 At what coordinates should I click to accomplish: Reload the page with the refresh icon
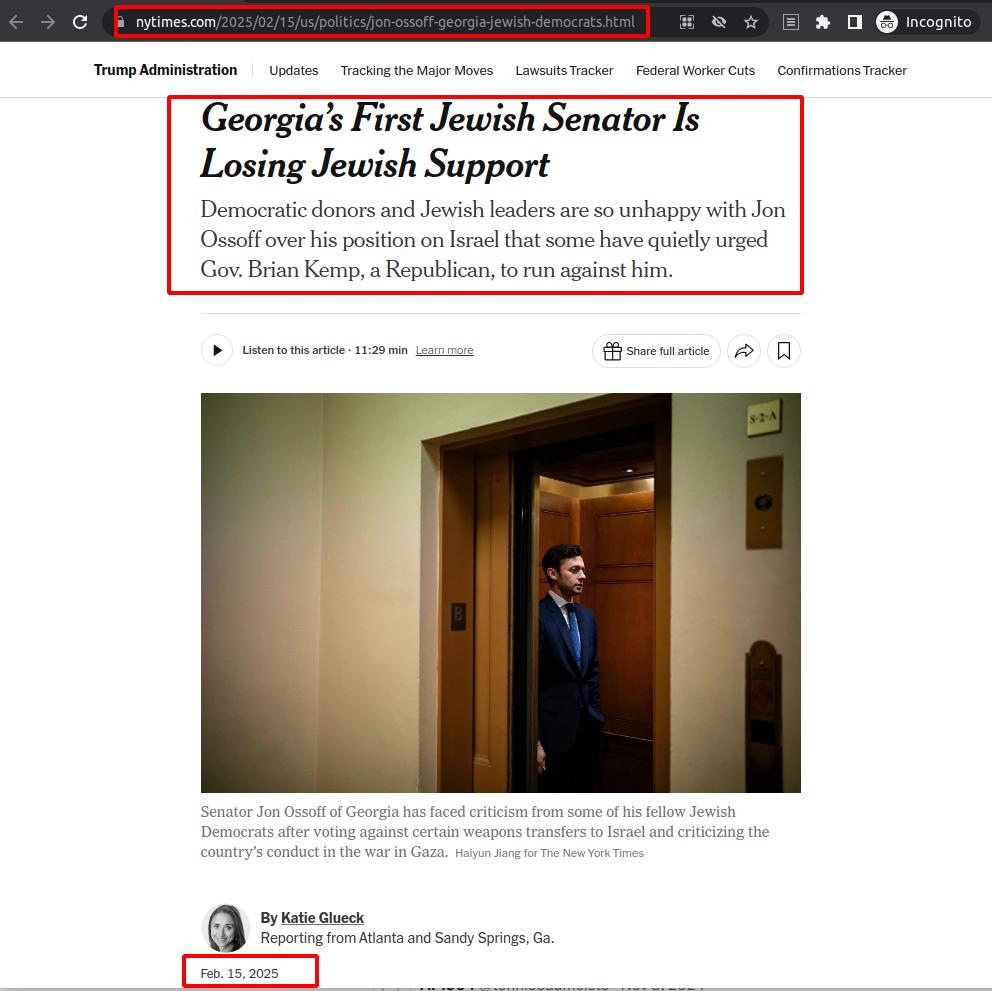pyautogui.click(x=80, y=22)
